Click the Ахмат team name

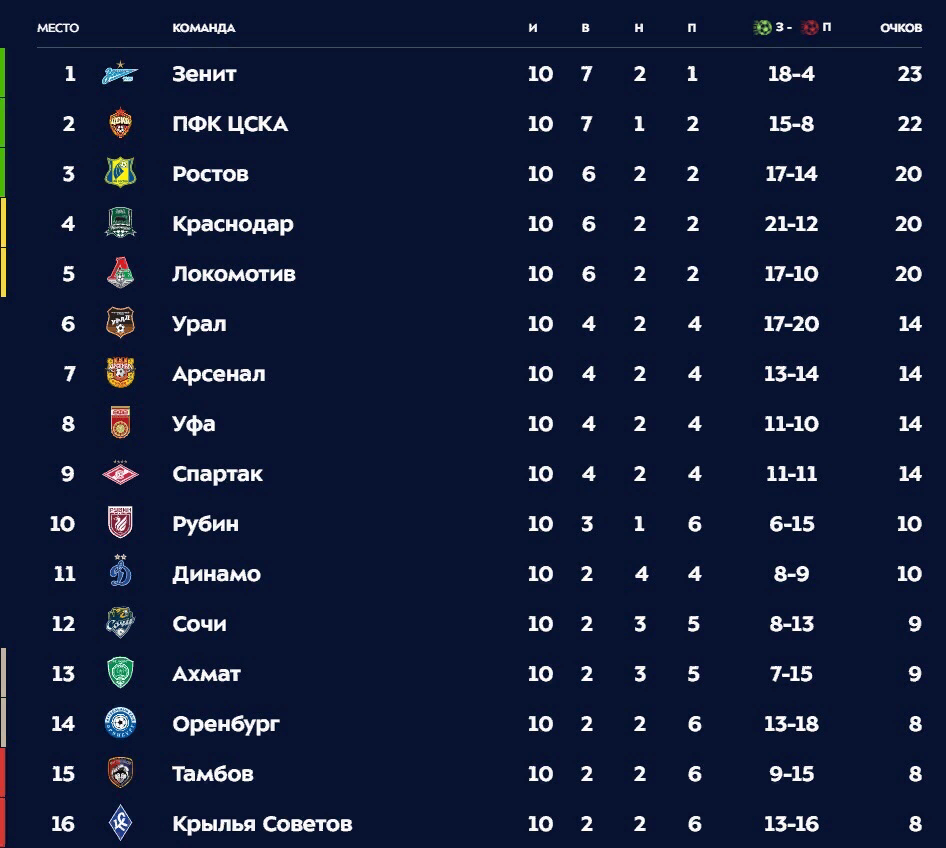[206, 673]
